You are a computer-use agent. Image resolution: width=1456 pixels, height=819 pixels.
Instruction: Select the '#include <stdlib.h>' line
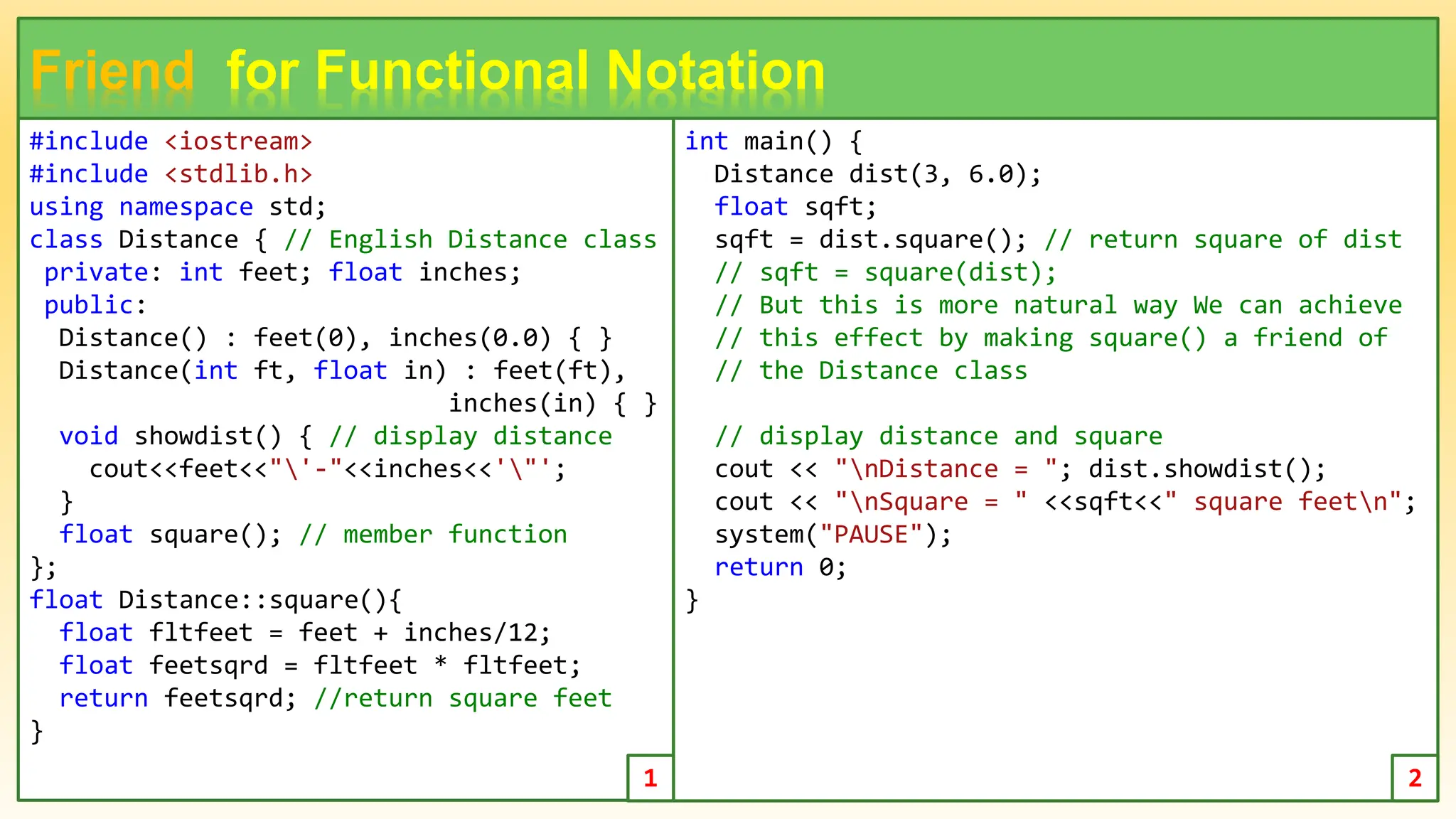coord(171,174)
